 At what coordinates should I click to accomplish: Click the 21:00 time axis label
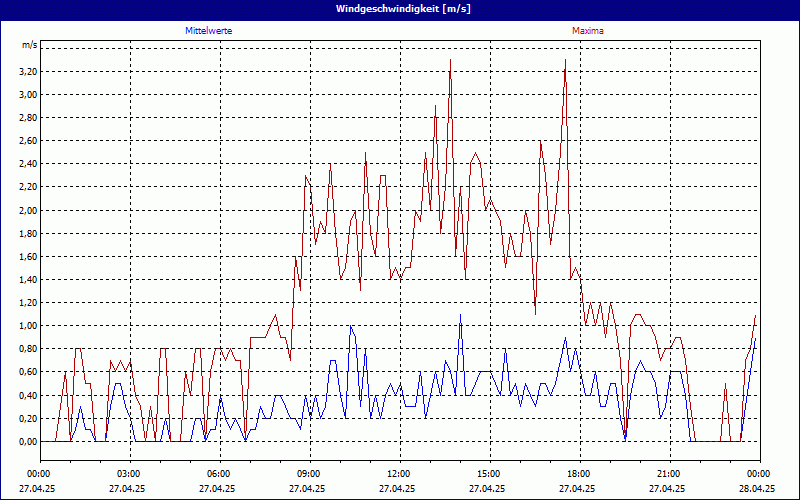tap(670, 474)
